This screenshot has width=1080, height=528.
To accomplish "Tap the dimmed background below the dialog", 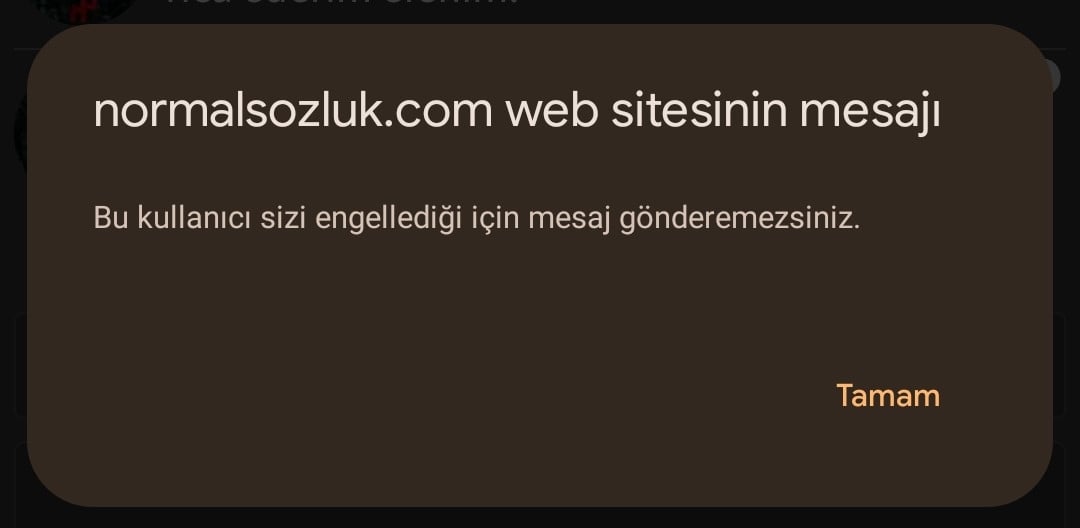I will (540, 518).
